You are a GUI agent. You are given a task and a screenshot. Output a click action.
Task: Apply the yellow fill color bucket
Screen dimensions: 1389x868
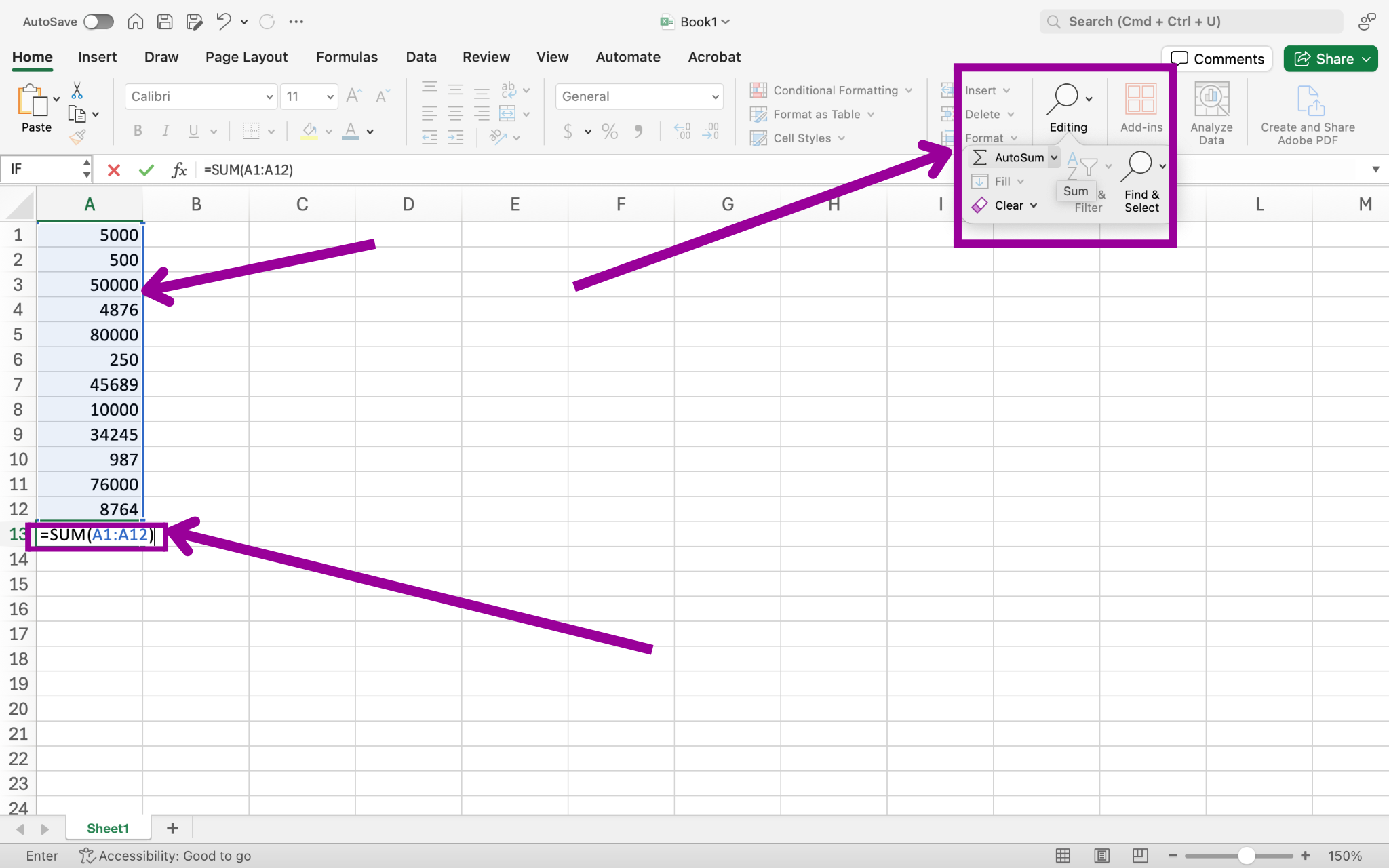(309, 131)
